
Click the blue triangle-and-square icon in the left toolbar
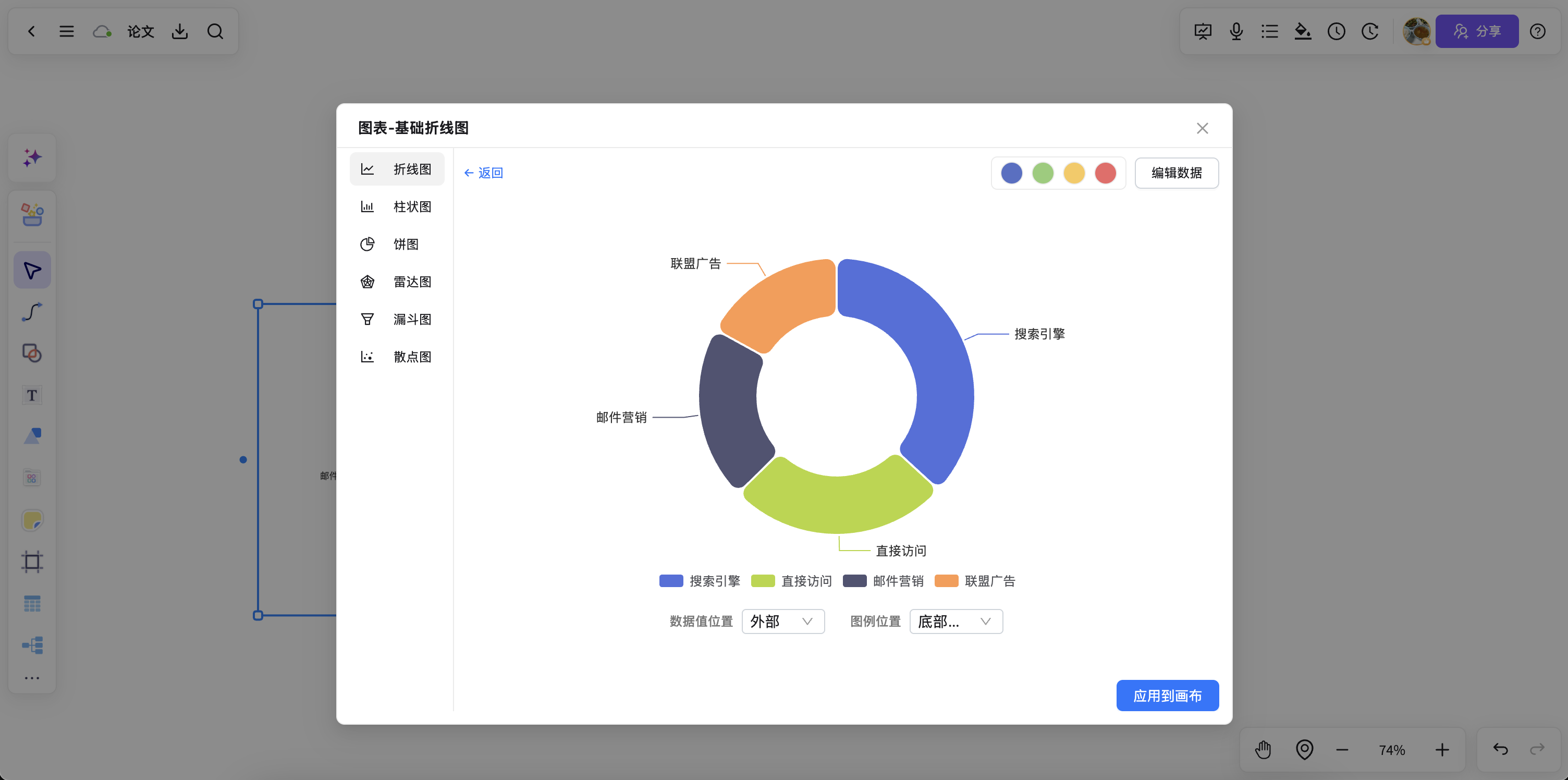pyautogui.click(x=32, y=436)
